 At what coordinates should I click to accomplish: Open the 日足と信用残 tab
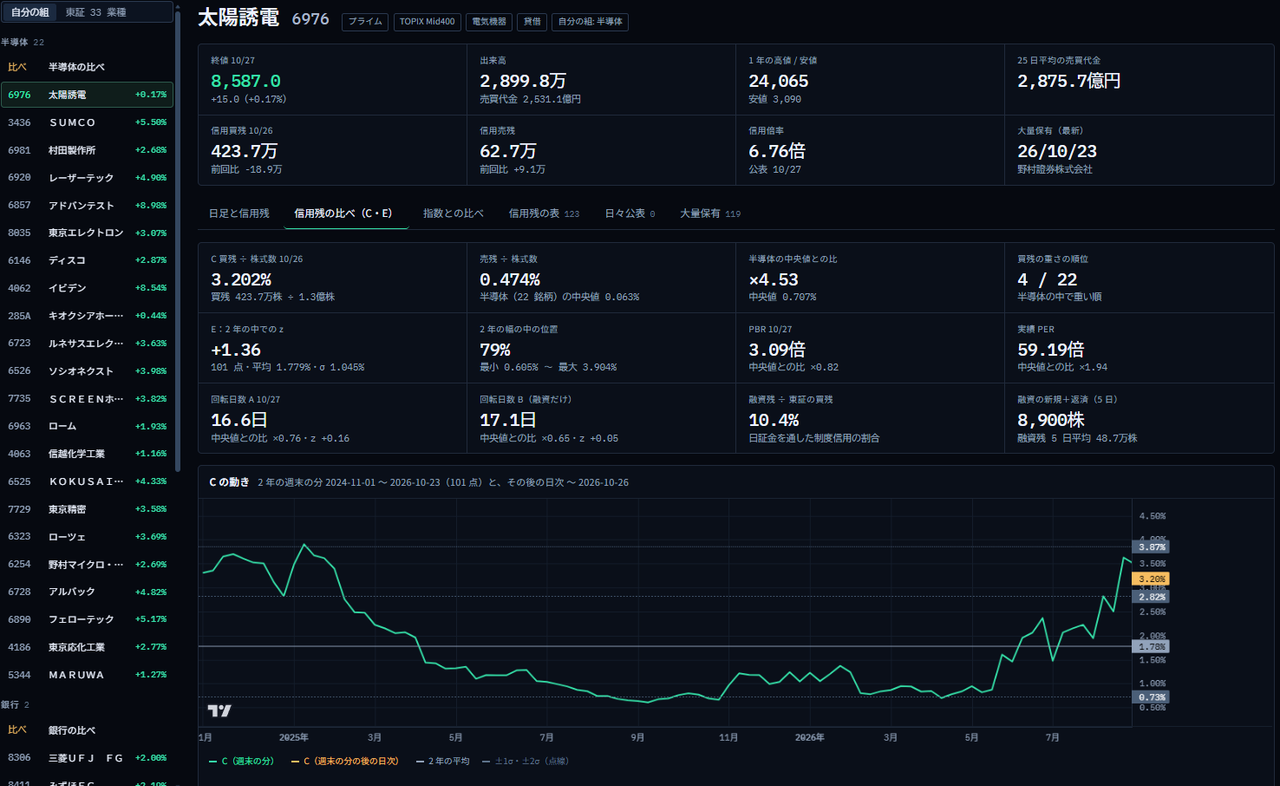pyautogui.click(x=239, y=213)
